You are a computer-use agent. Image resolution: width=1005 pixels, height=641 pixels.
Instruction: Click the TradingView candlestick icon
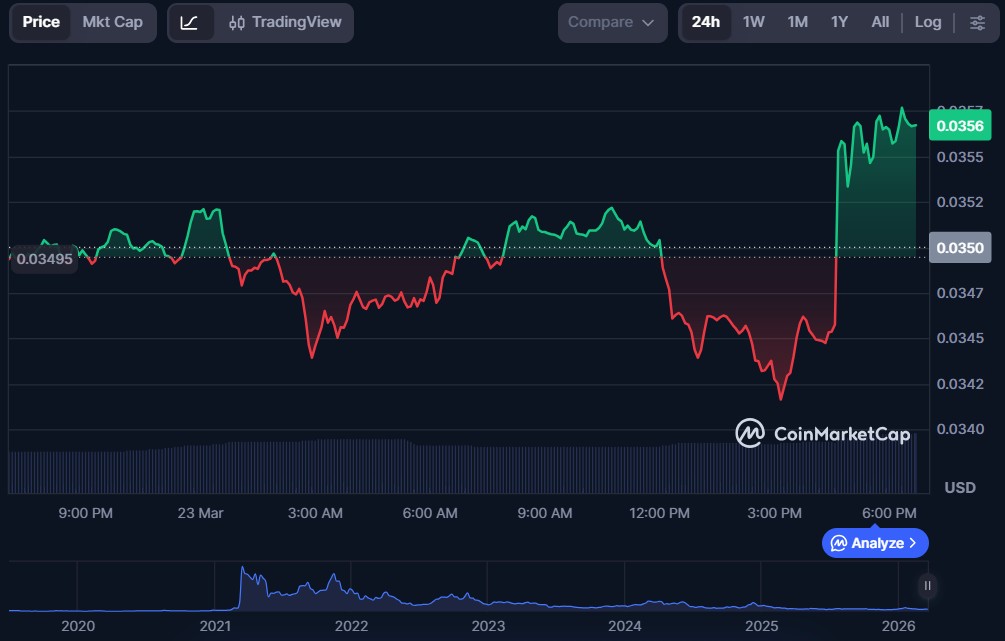pyautogui.click(x=236, y=22)
